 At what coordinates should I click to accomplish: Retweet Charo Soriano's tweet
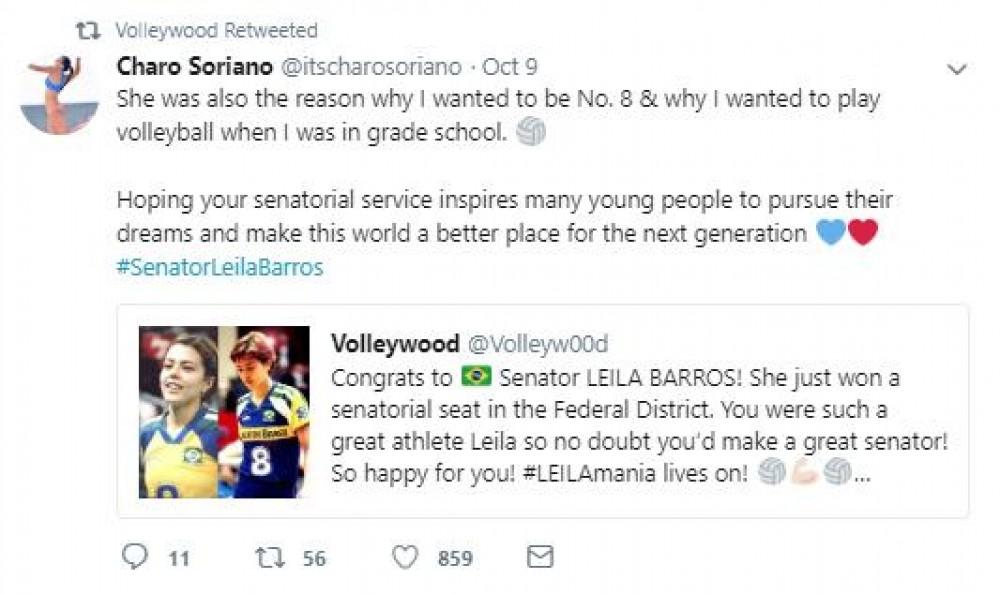point(269,557)
